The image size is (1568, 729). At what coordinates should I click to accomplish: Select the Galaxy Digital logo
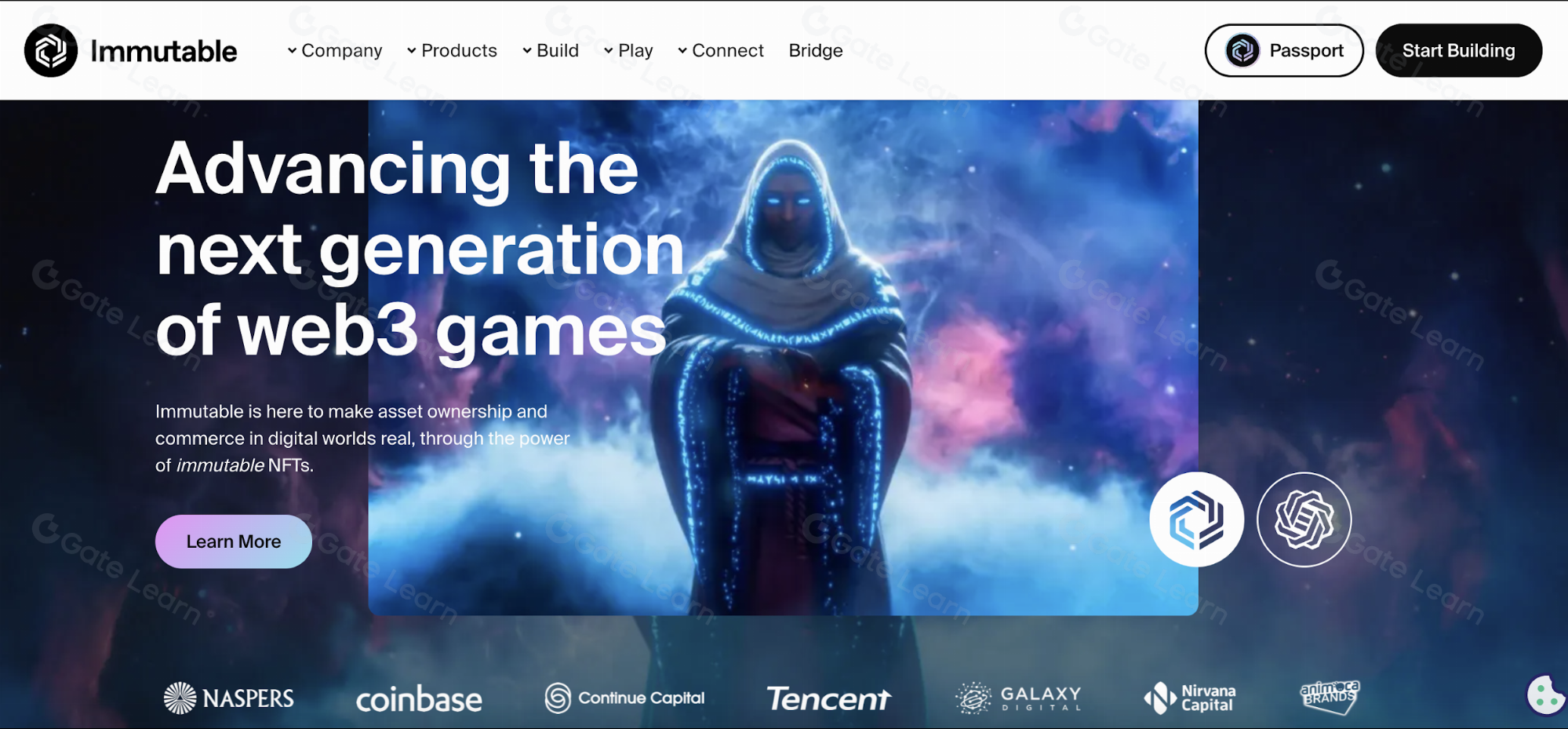(x=1018, y=698)
